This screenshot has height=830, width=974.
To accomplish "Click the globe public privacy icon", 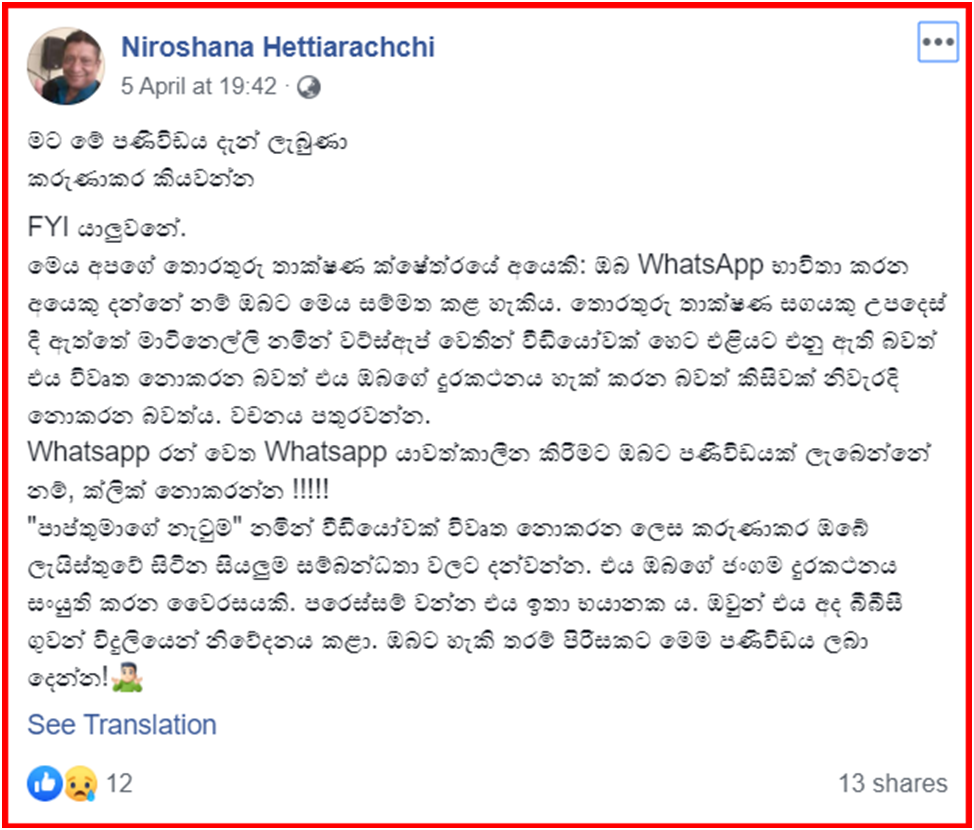I will point(309,88).
